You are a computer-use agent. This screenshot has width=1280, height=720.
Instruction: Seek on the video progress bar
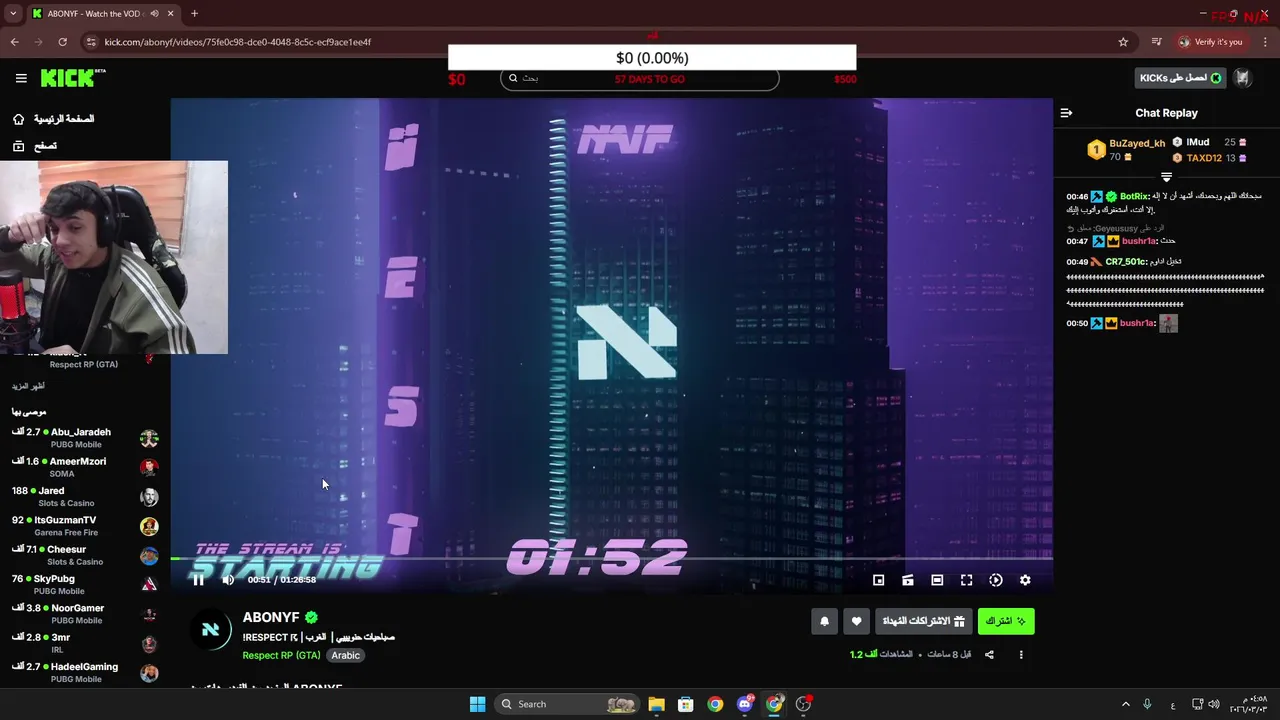(x=611, y=560)
